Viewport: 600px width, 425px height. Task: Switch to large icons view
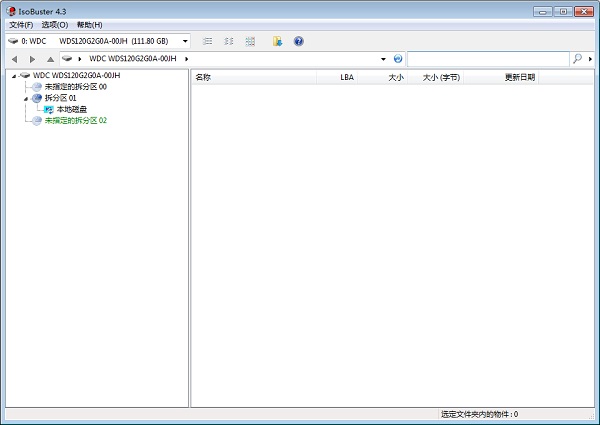coord(250,41)
